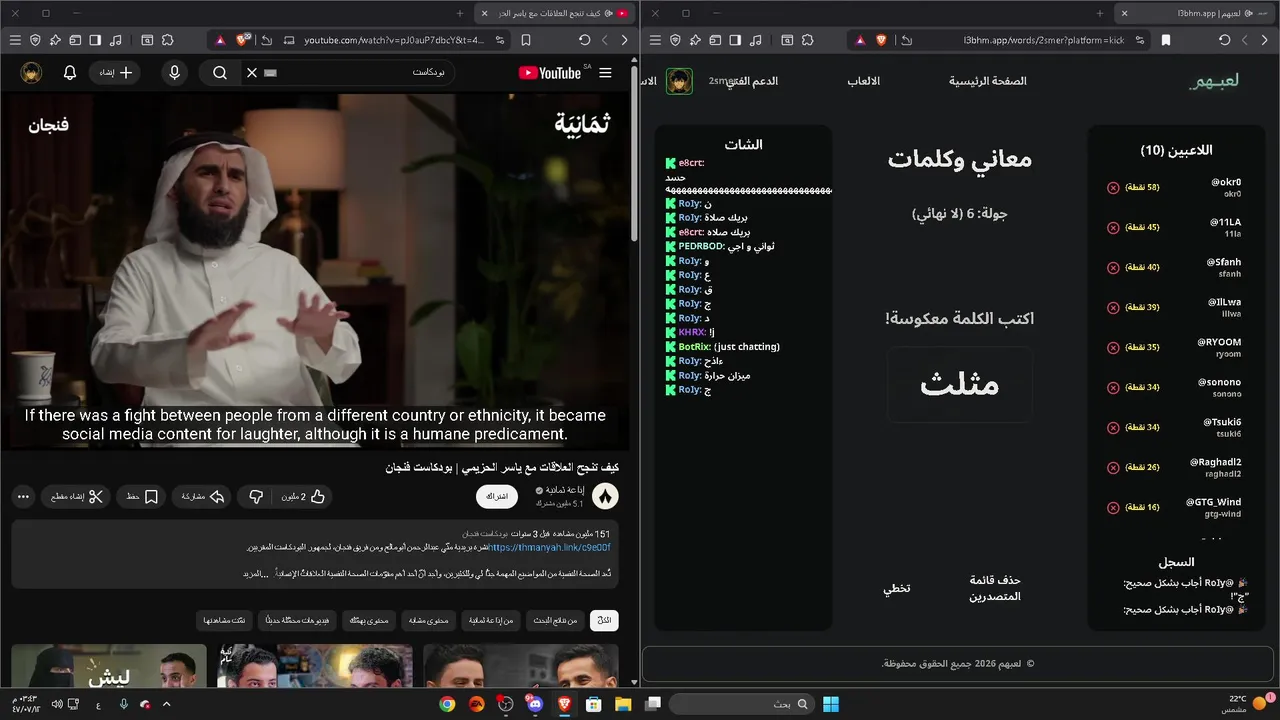Open the thmanyah.link description link
This screenshot has height=720, width=1280.
(549, 547)
